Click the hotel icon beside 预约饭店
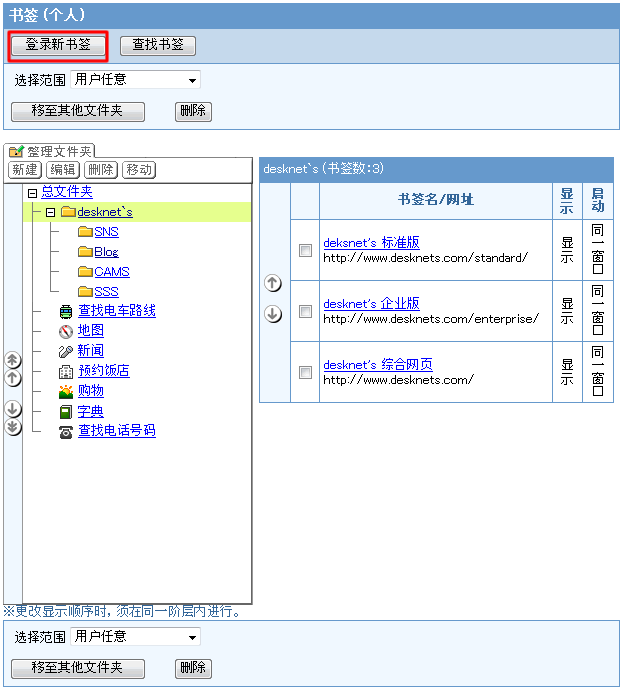 pos(66,371)
